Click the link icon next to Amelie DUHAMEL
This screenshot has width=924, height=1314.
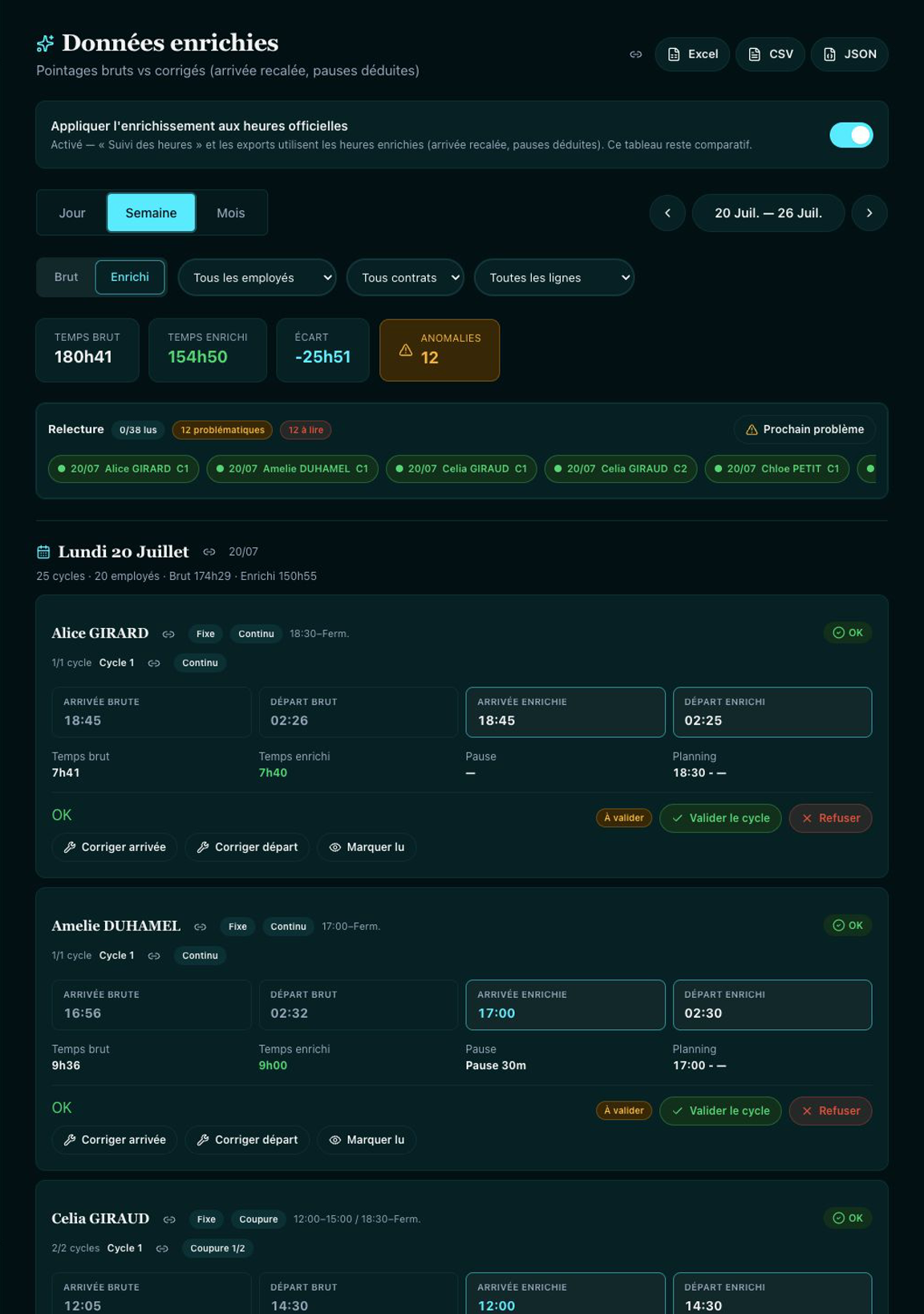tap(201, 927)
